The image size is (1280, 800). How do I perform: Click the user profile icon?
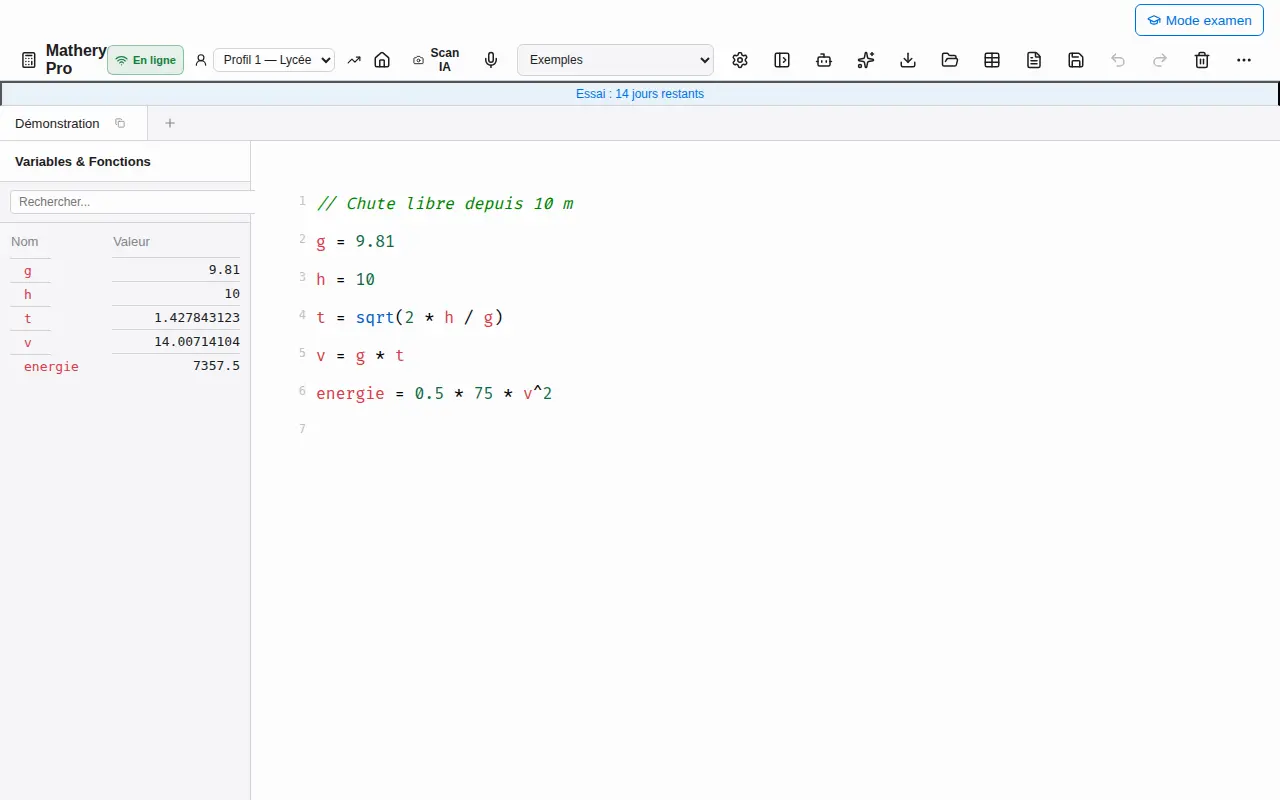click(201, 60)
